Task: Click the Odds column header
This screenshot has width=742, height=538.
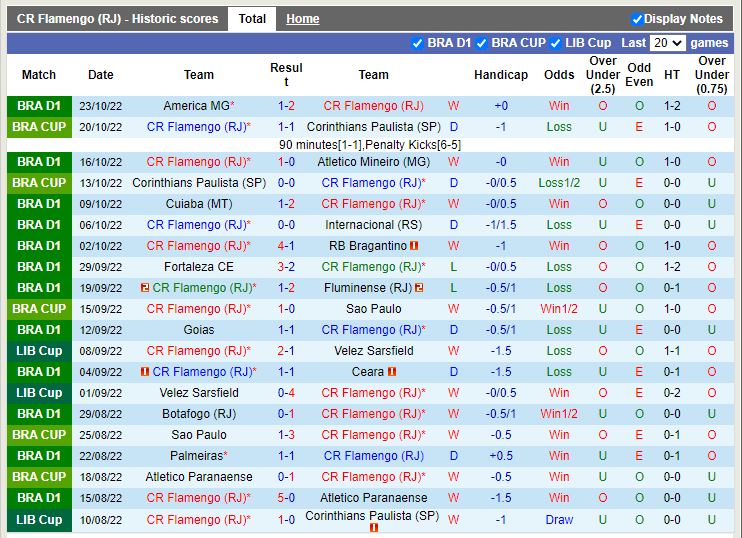Action: tap(559, 75)
